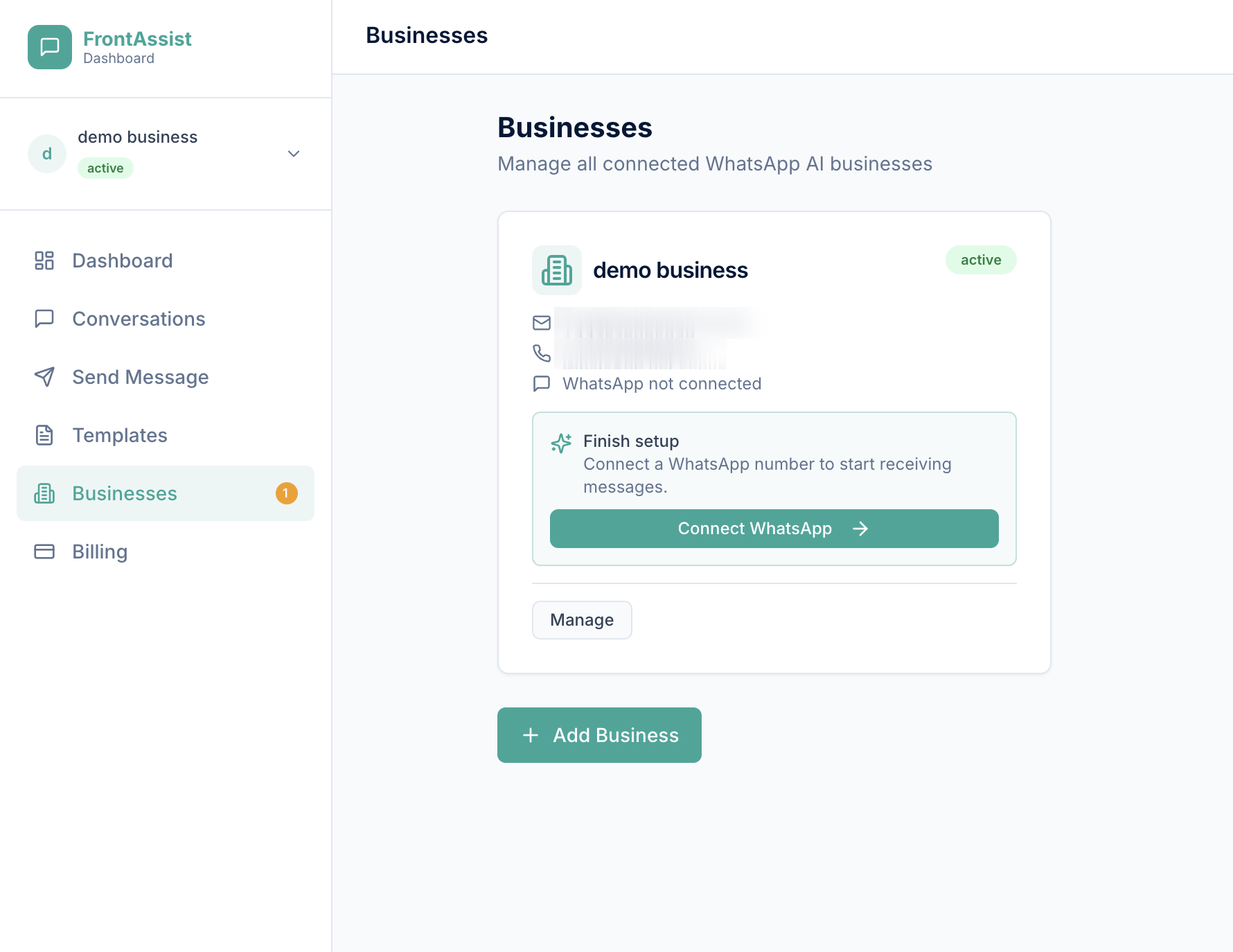Navigate to Templates
This screenshot has height=952, width=1233.
coord(166,435)
